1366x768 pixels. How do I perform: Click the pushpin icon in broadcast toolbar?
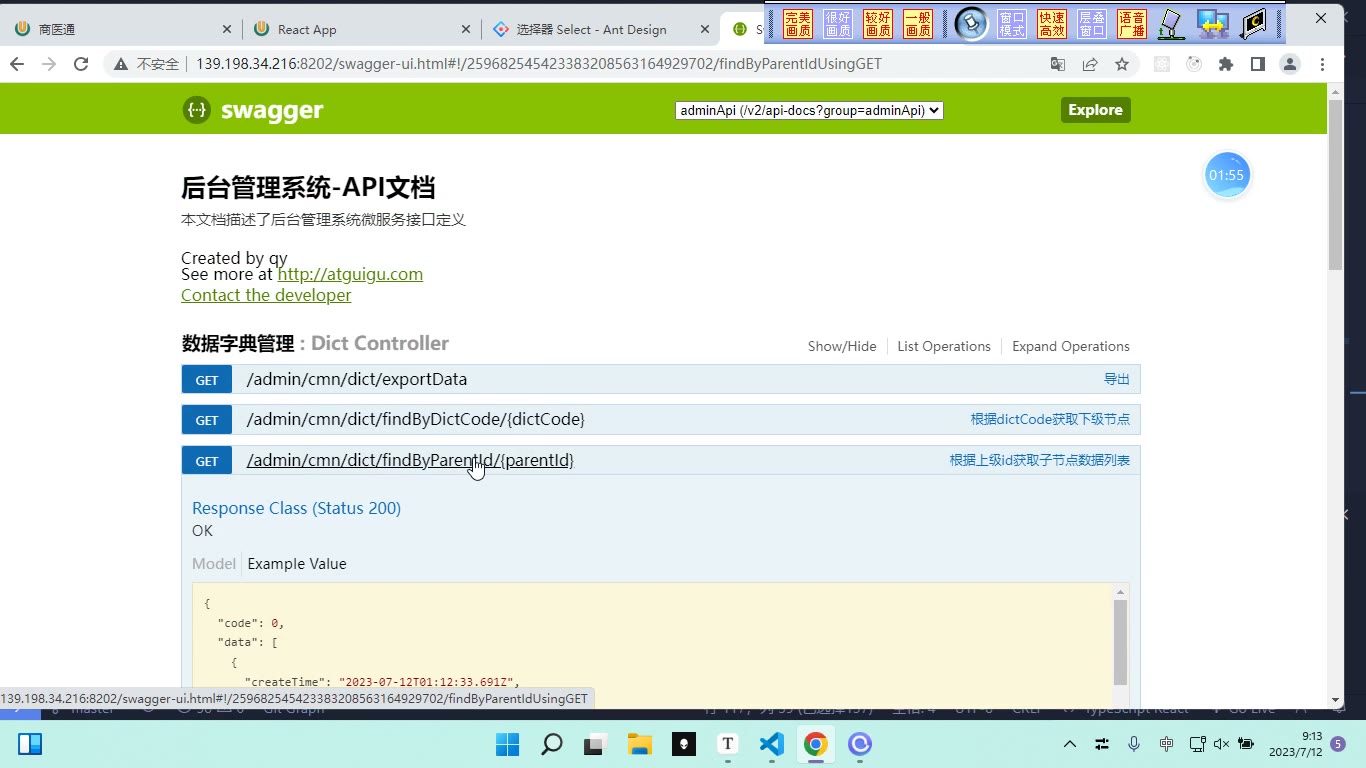coord(971,24)
